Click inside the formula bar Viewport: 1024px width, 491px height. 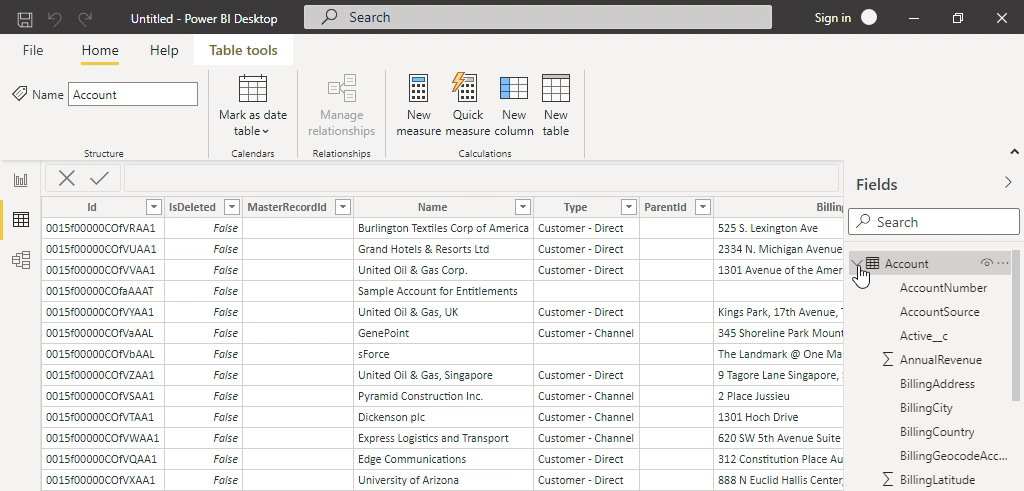tap(481, 178)
